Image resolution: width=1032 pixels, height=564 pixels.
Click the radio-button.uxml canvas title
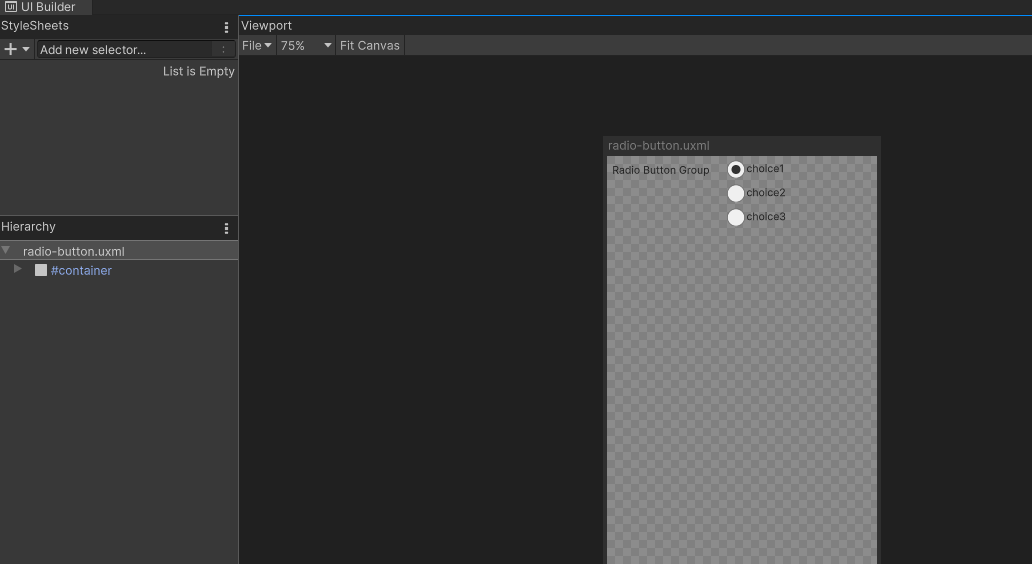pyautogui.click(x=658, y=146)
